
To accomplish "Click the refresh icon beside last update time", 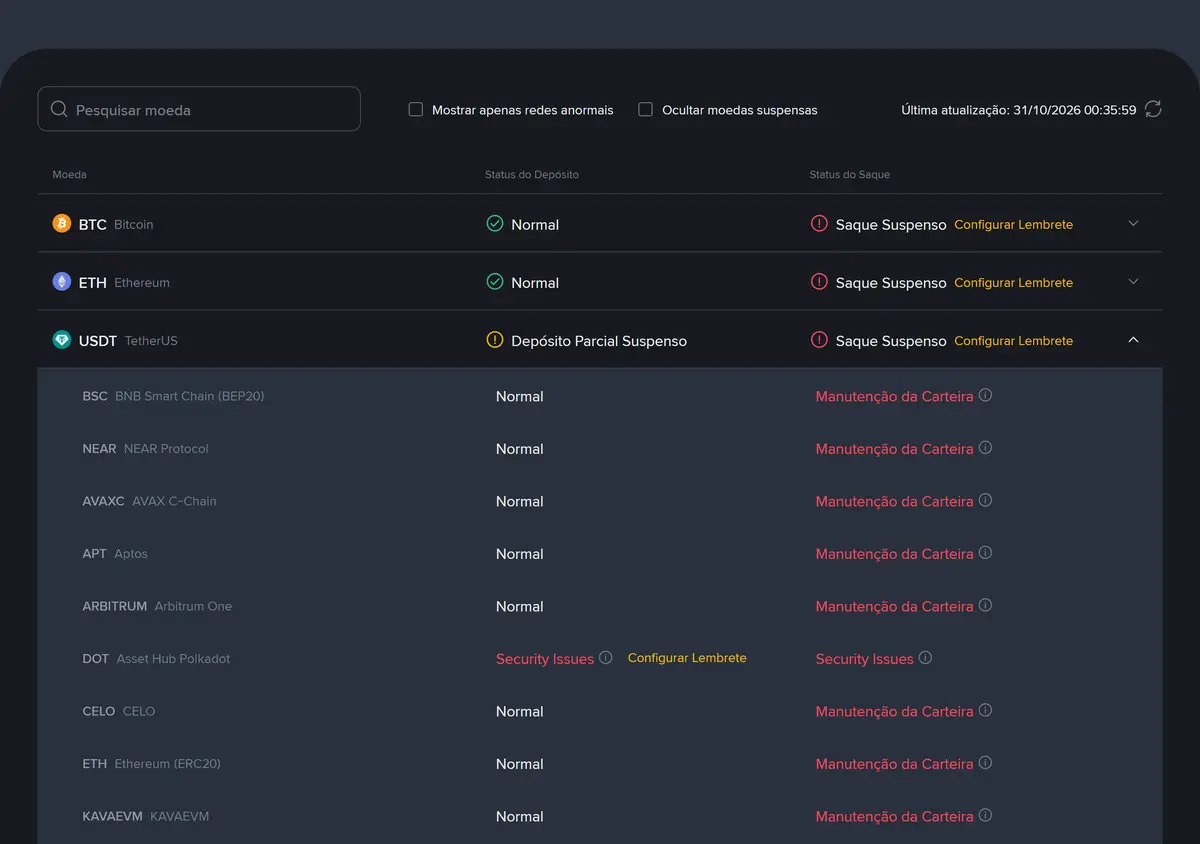I will click(1153, 109).
